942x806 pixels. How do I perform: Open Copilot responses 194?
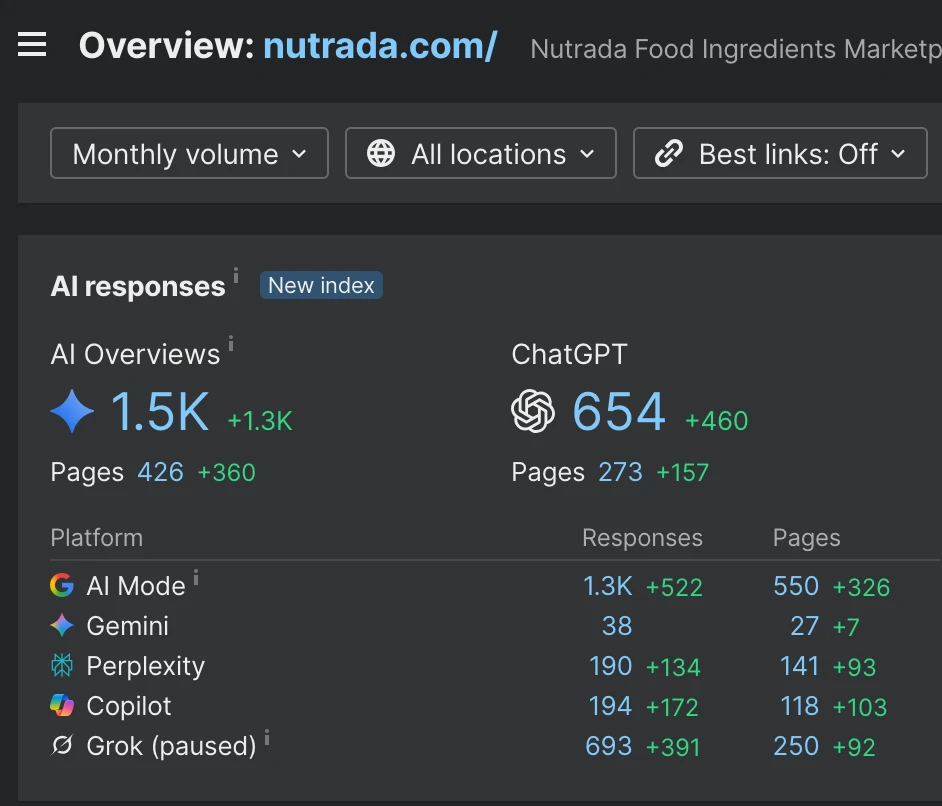pos(610,706)
